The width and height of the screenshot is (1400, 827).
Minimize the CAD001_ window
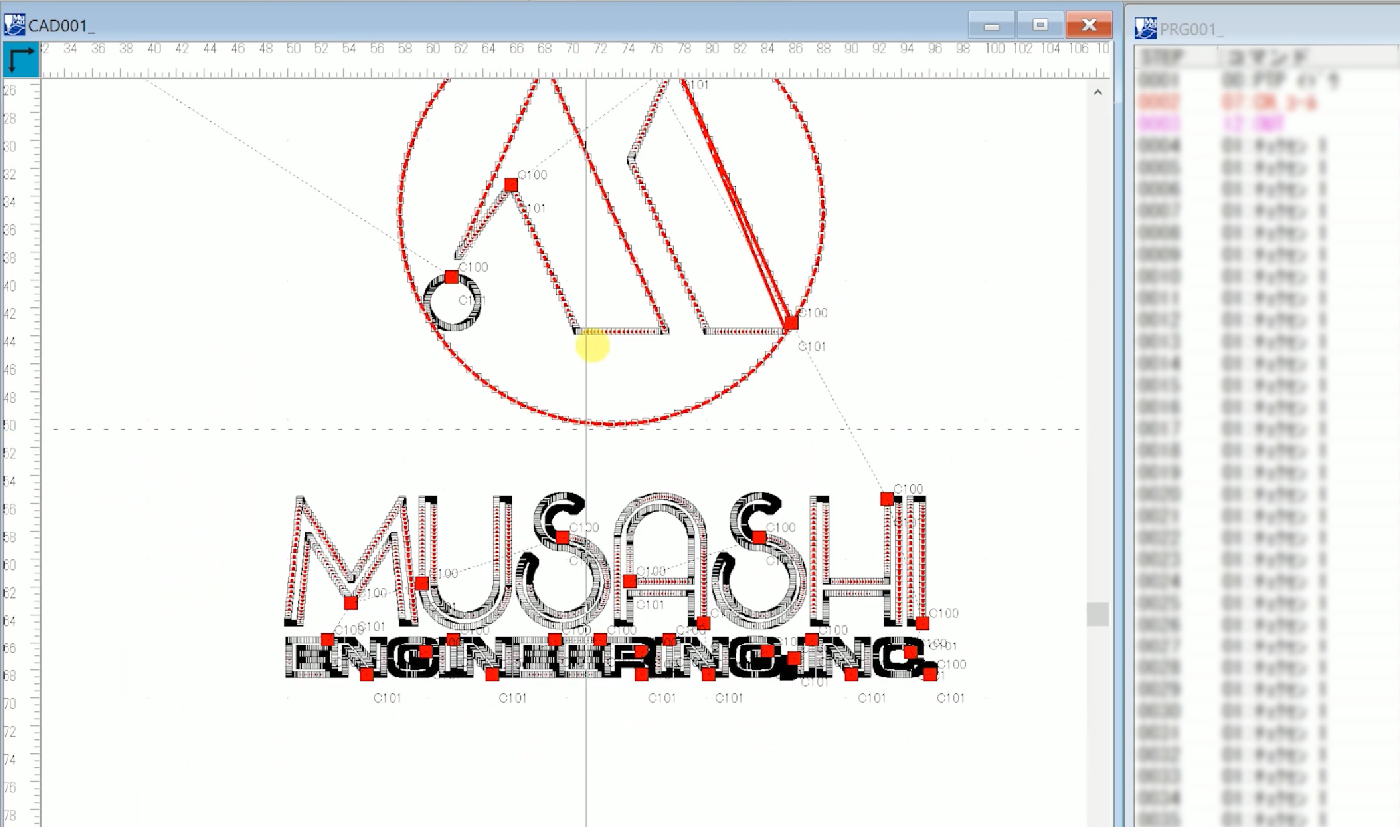[x=992, y=25]
